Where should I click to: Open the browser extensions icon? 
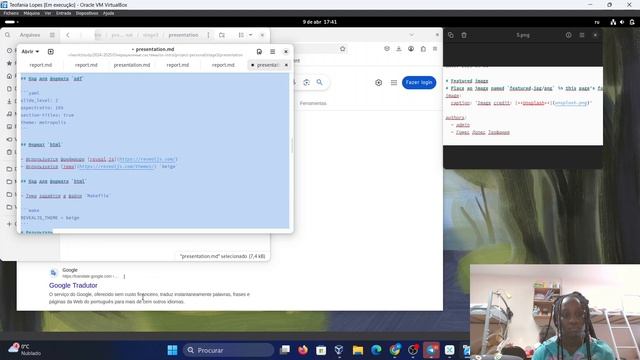coord(423,49)
